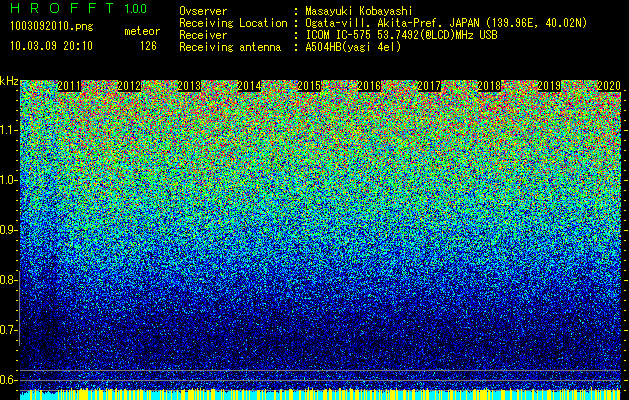Click the 2012 time marker
The height and width of the screenshot is (400, 629).
129,86
